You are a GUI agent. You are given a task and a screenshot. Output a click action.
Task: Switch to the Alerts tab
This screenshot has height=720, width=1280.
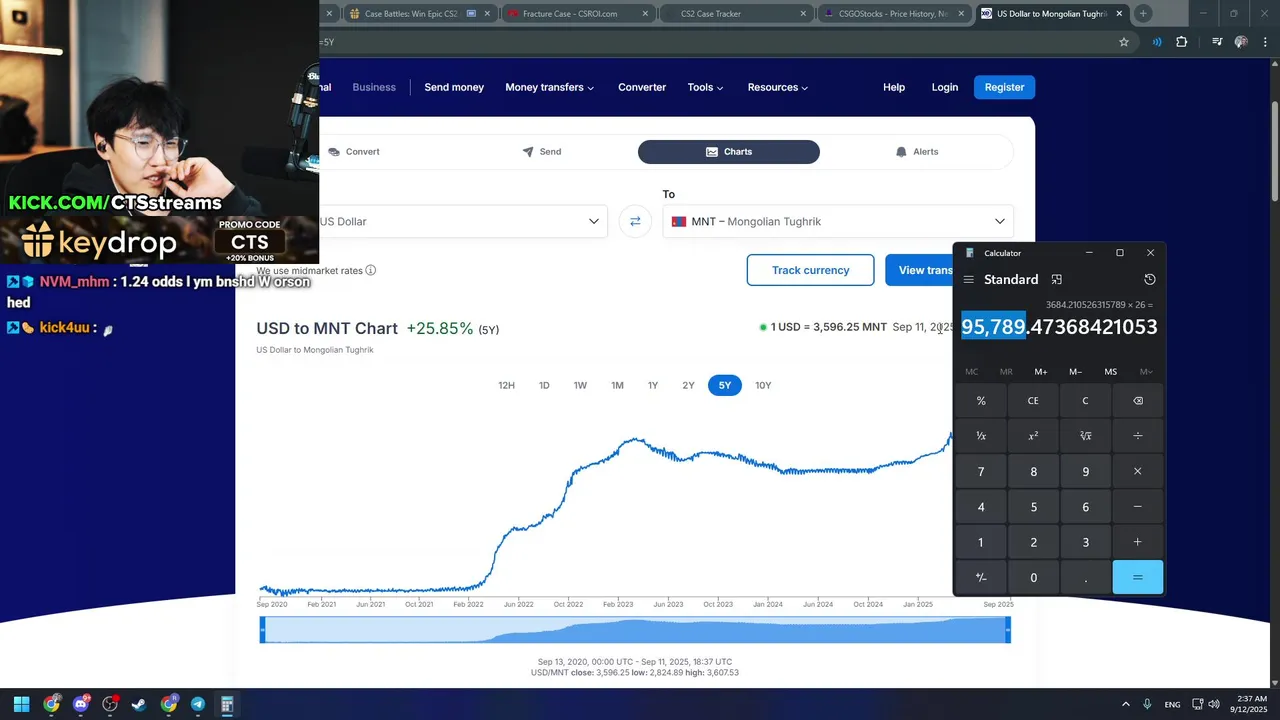[x=917, y=152]
